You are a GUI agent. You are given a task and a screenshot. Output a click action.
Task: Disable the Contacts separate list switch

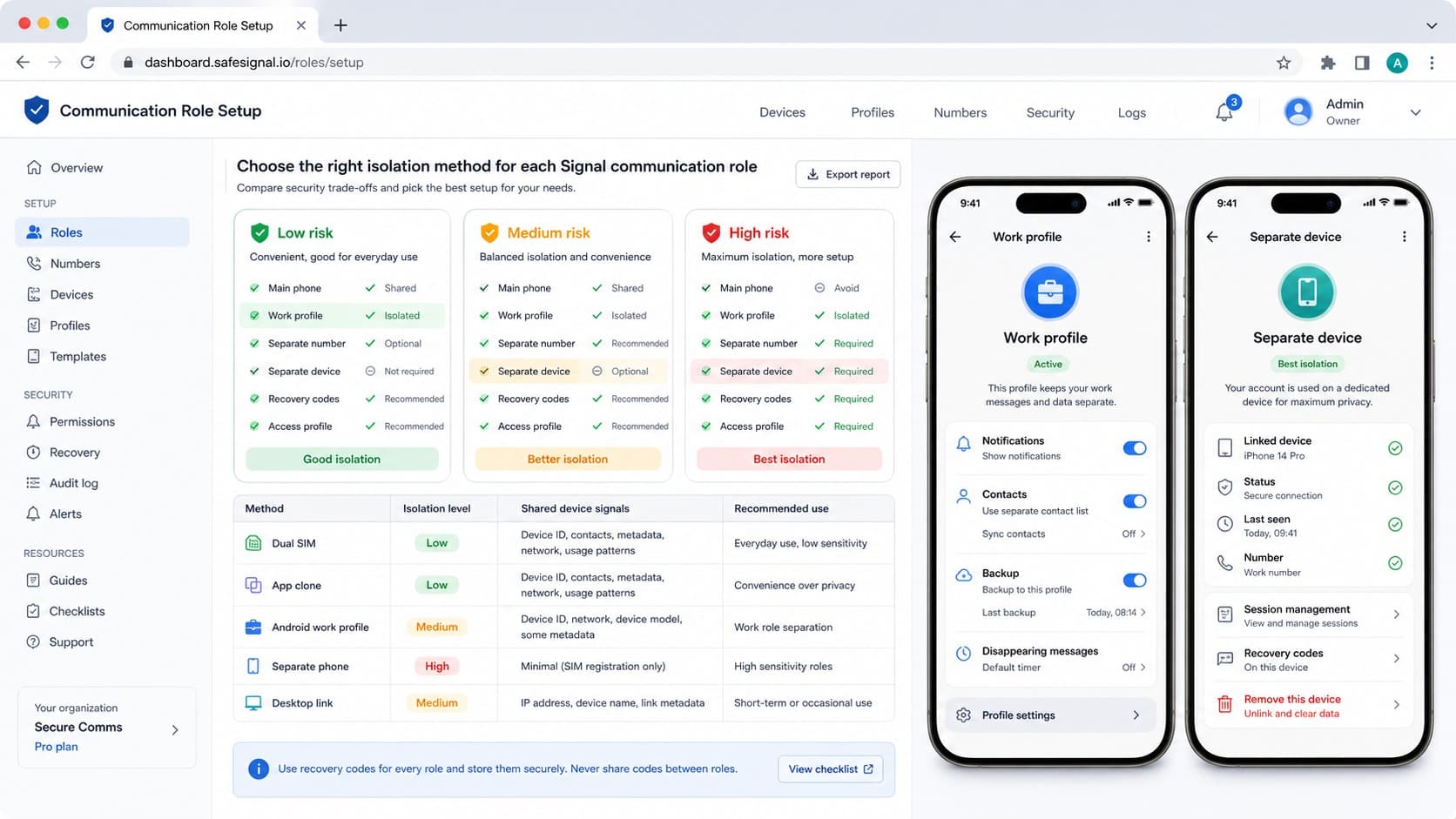tap(1134, 501)
